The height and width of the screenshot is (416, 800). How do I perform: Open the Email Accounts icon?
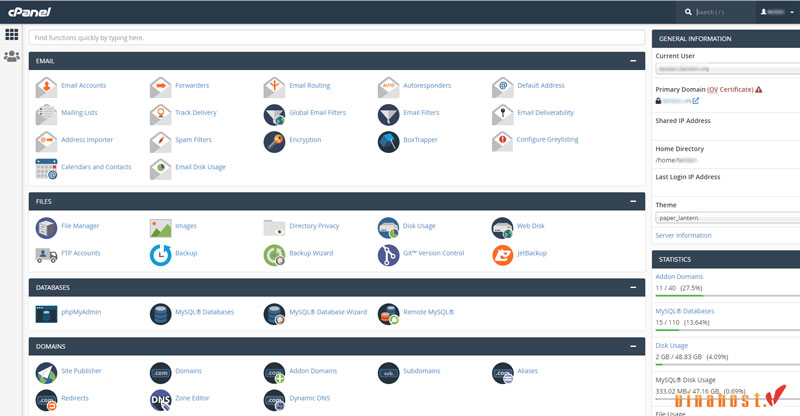click(46, 86)
